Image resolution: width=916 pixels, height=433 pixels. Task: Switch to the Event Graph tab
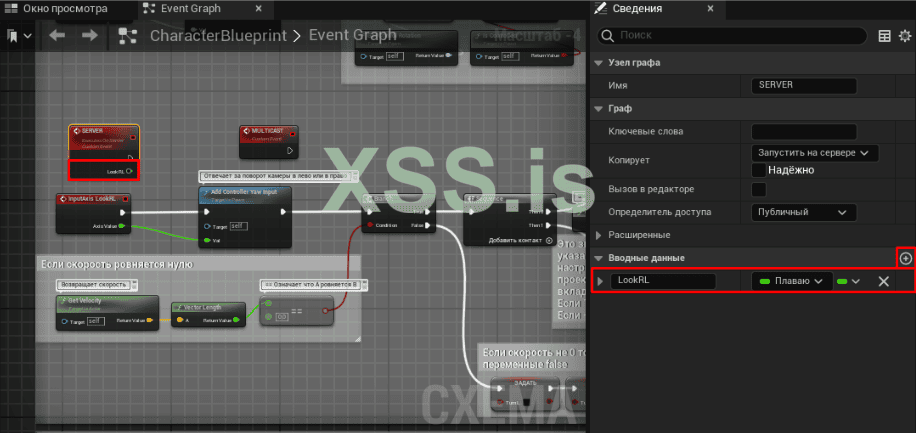click(190, 9)
